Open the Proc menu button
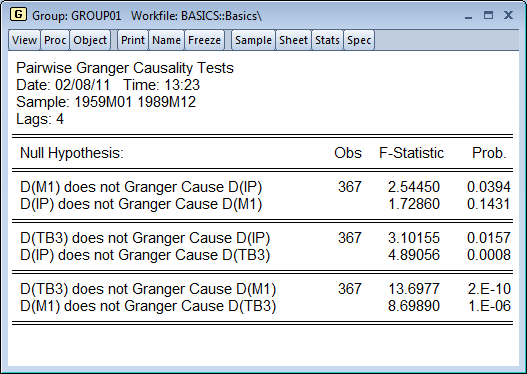Screen dimensions: 527x374 click(55, 40)
